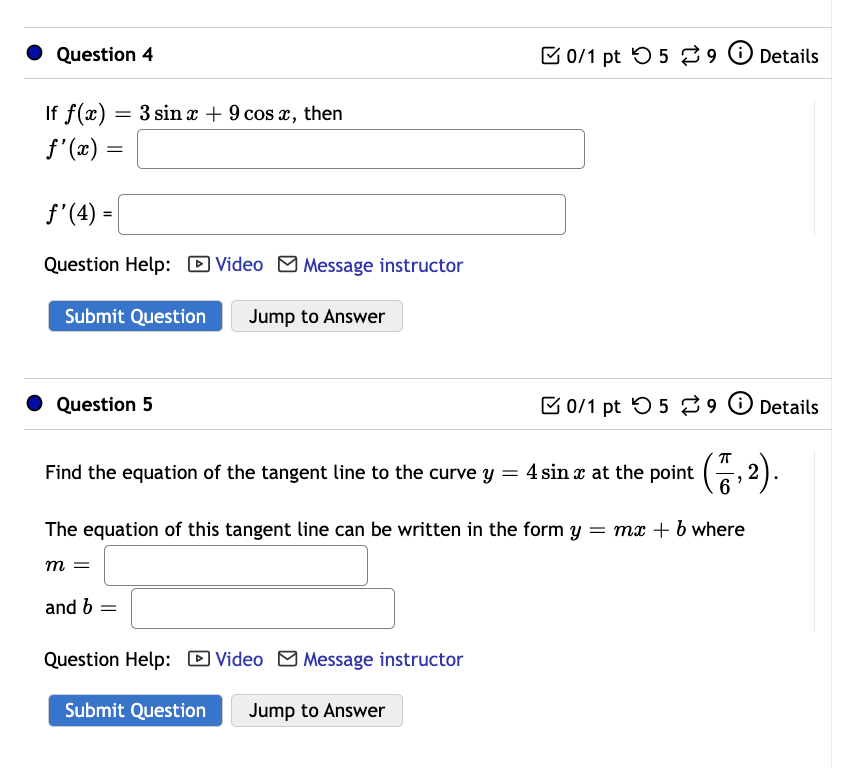Screen dimensions: 852x768
Task: Click inside the f'(x) answer field
Action: point(360,148)
